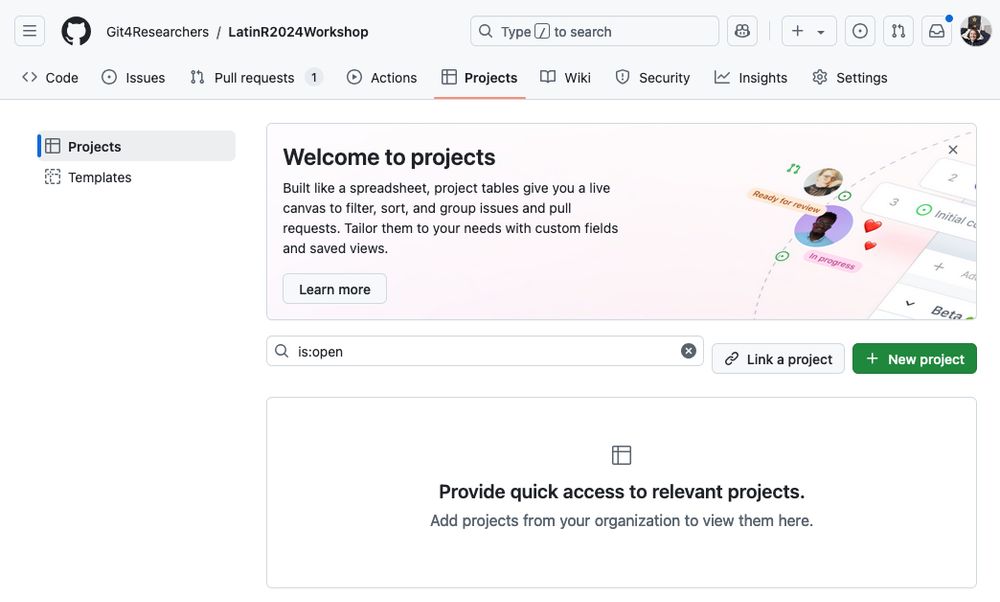Create a new project
The width and height of the screenshot is (1000, 602).
(914, 358)
